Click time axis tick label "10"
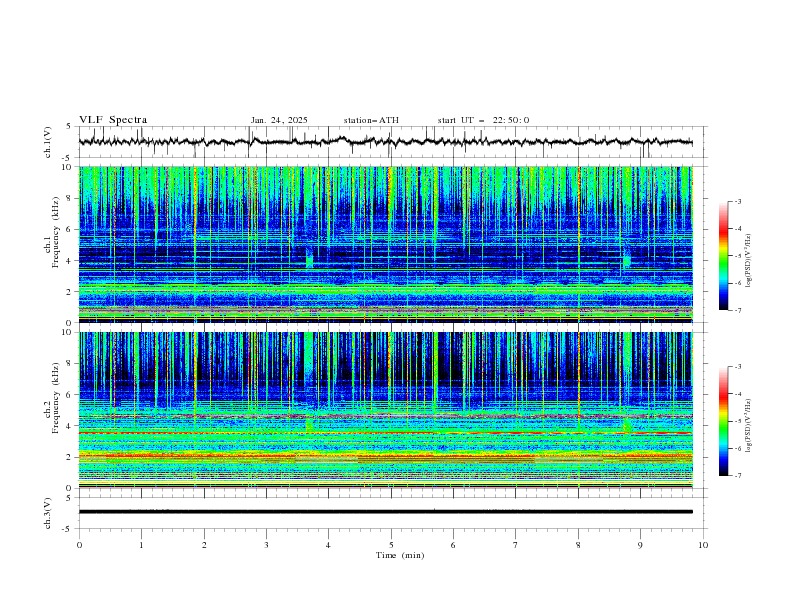792x612 pixels. (703, 545)
